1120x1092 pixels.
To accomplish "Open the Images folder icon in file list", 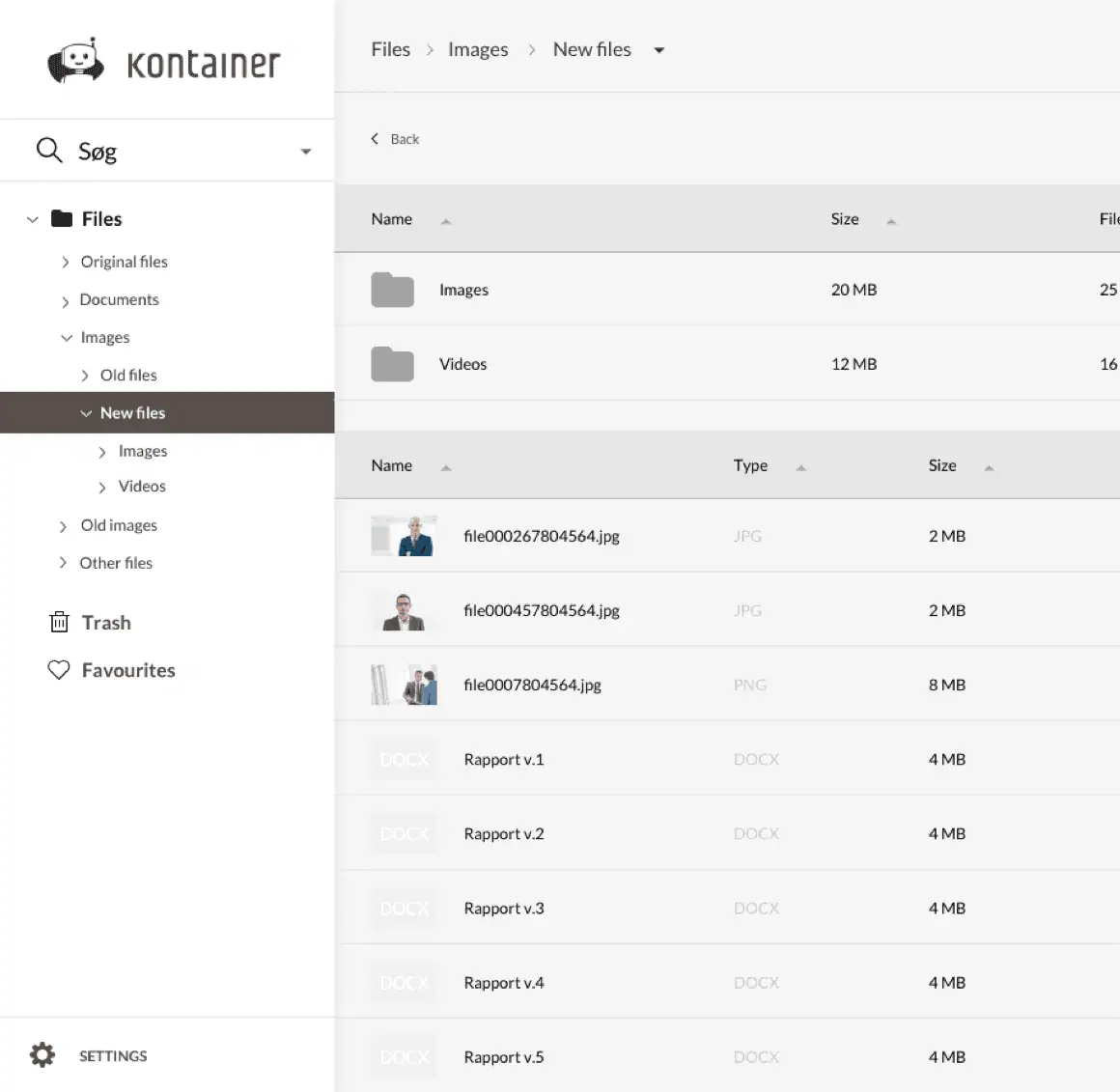I will (392, 289).
